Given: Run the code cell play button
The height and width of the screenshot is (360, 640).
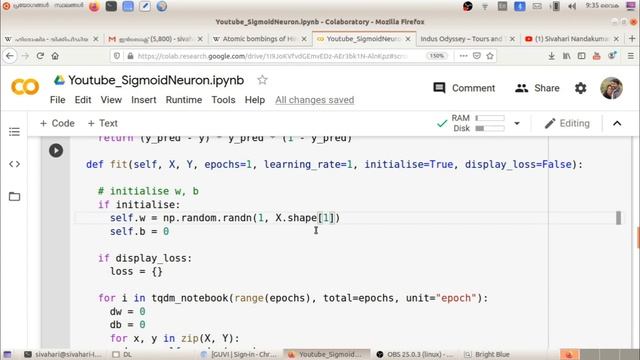Looking at the screenshot, I should [x=56, y=151].
